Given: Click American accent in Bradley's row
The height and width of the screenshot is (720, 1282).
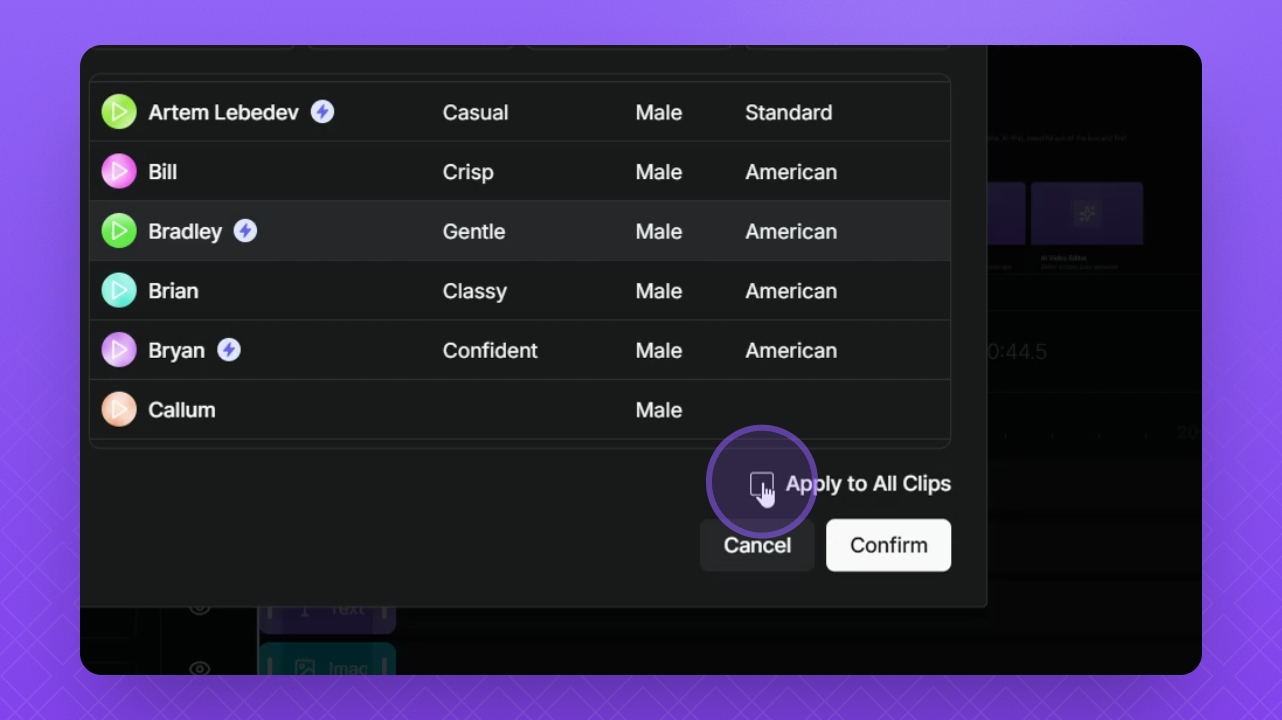Looking at the screenshot, I should point(791,231).
